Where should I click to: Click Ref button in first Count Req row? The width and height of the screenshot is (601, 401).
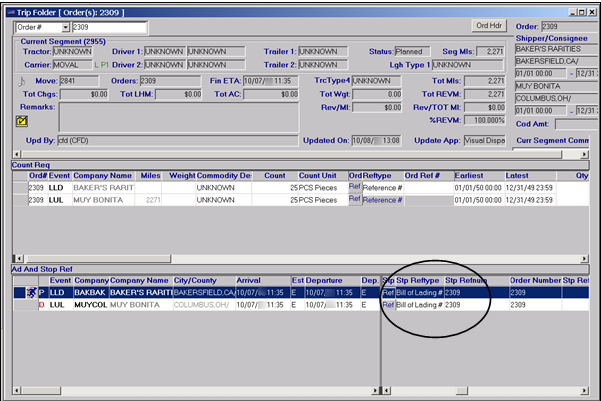354,187
